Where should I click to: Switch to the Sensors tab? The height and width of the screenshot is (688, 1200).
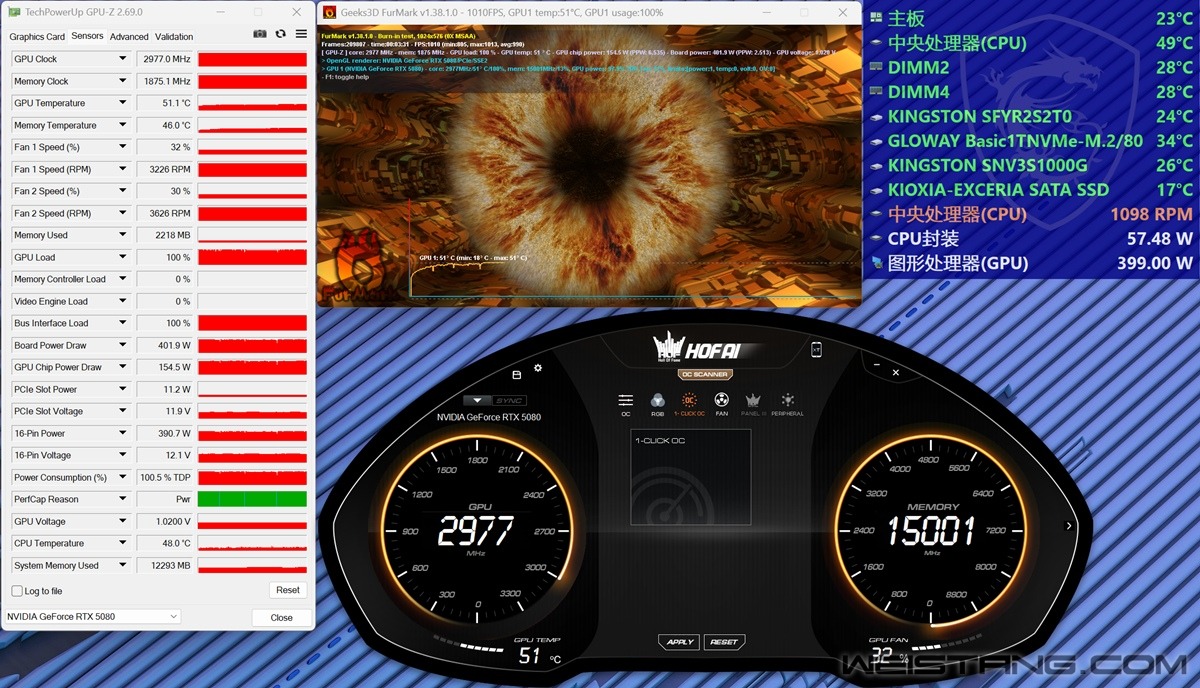[x=87, y=36]
